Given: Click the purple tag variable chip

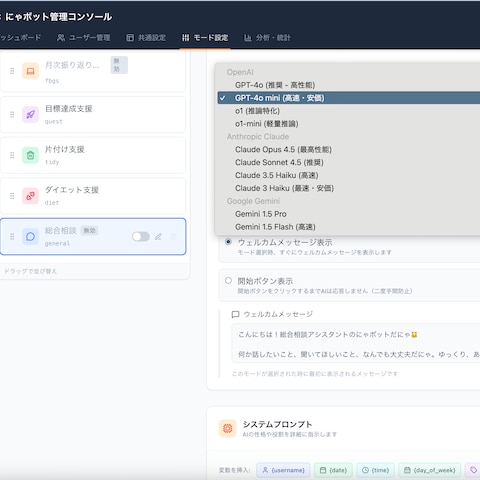Looking at the screenshot, I should (473, 470).
